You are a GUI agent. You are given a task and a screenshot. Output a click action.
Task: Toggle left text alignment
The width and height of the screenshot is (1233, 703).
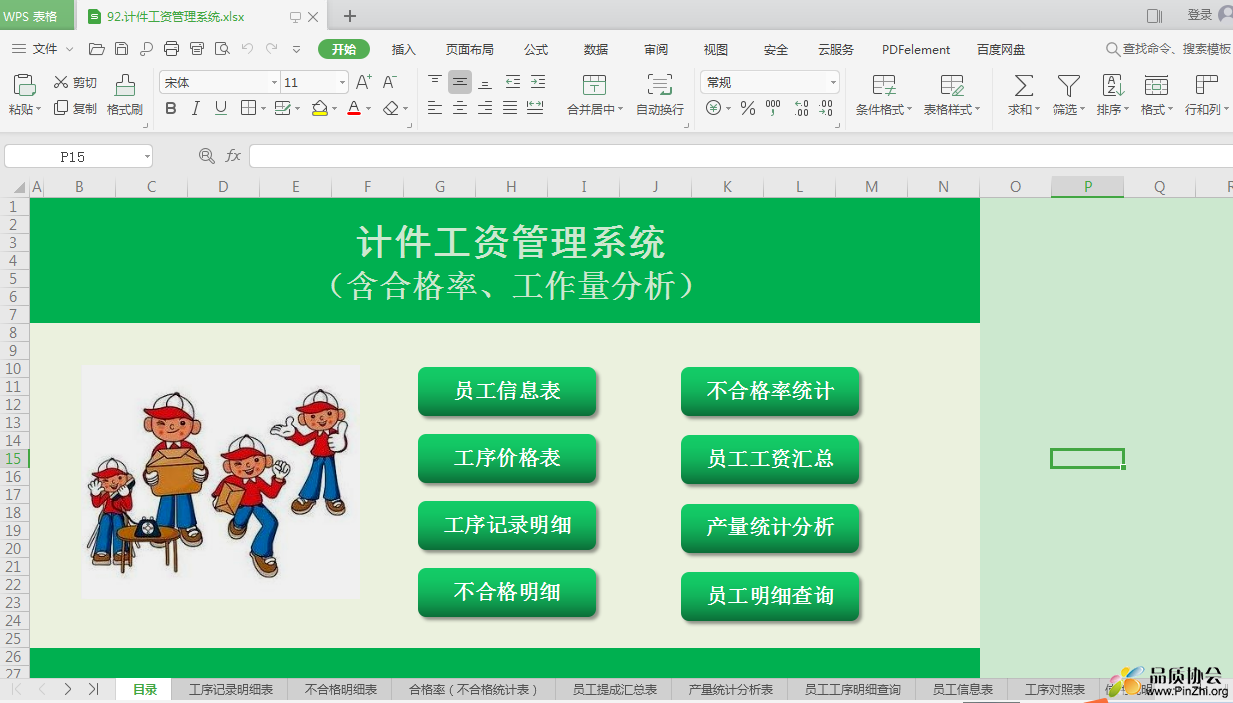click(x=435, y=108)
